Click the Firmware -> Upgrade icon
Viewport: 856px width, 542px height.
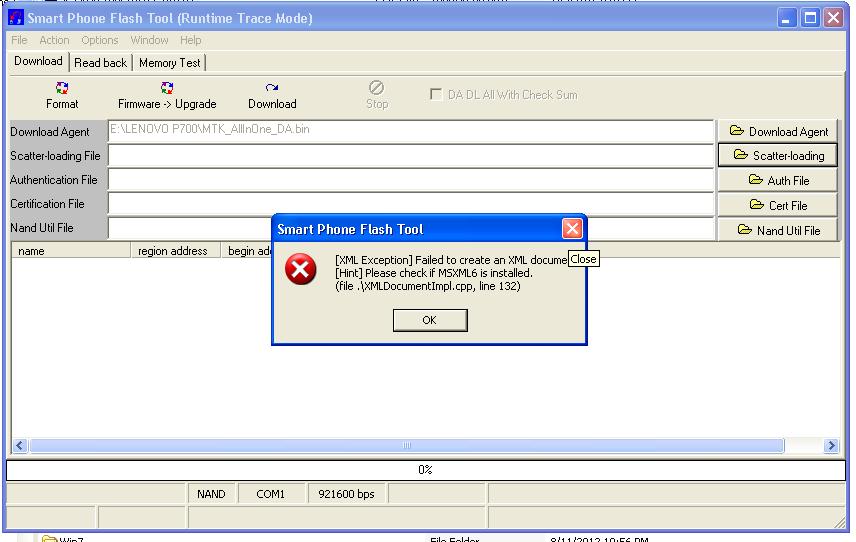pyautogui.click(x=167, y=88)
